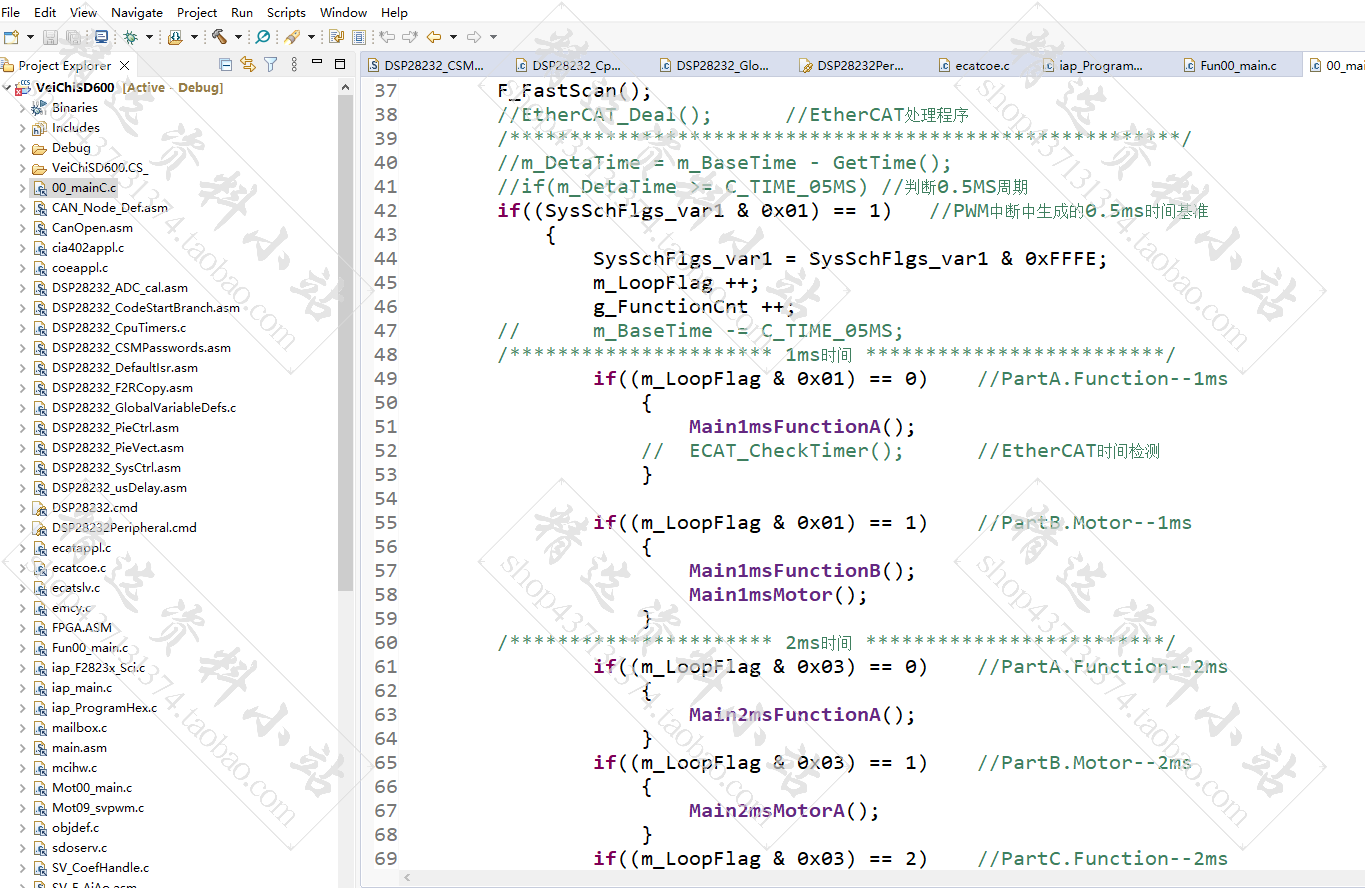This screenshot has height=888, width=1365.
Task: Select Mot09_svpwm.c in tree
Action: [x=98, y=808]
